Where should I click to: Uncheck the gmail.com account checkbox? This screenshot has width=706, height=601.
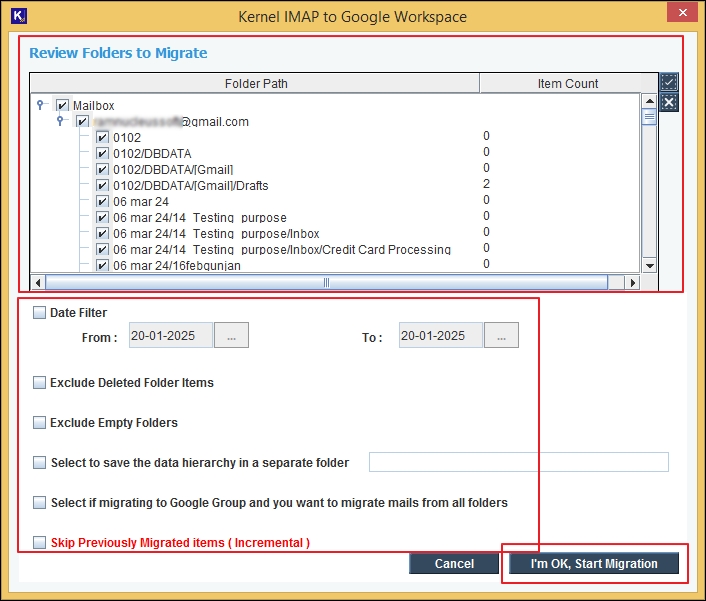(x=82, y=122)
